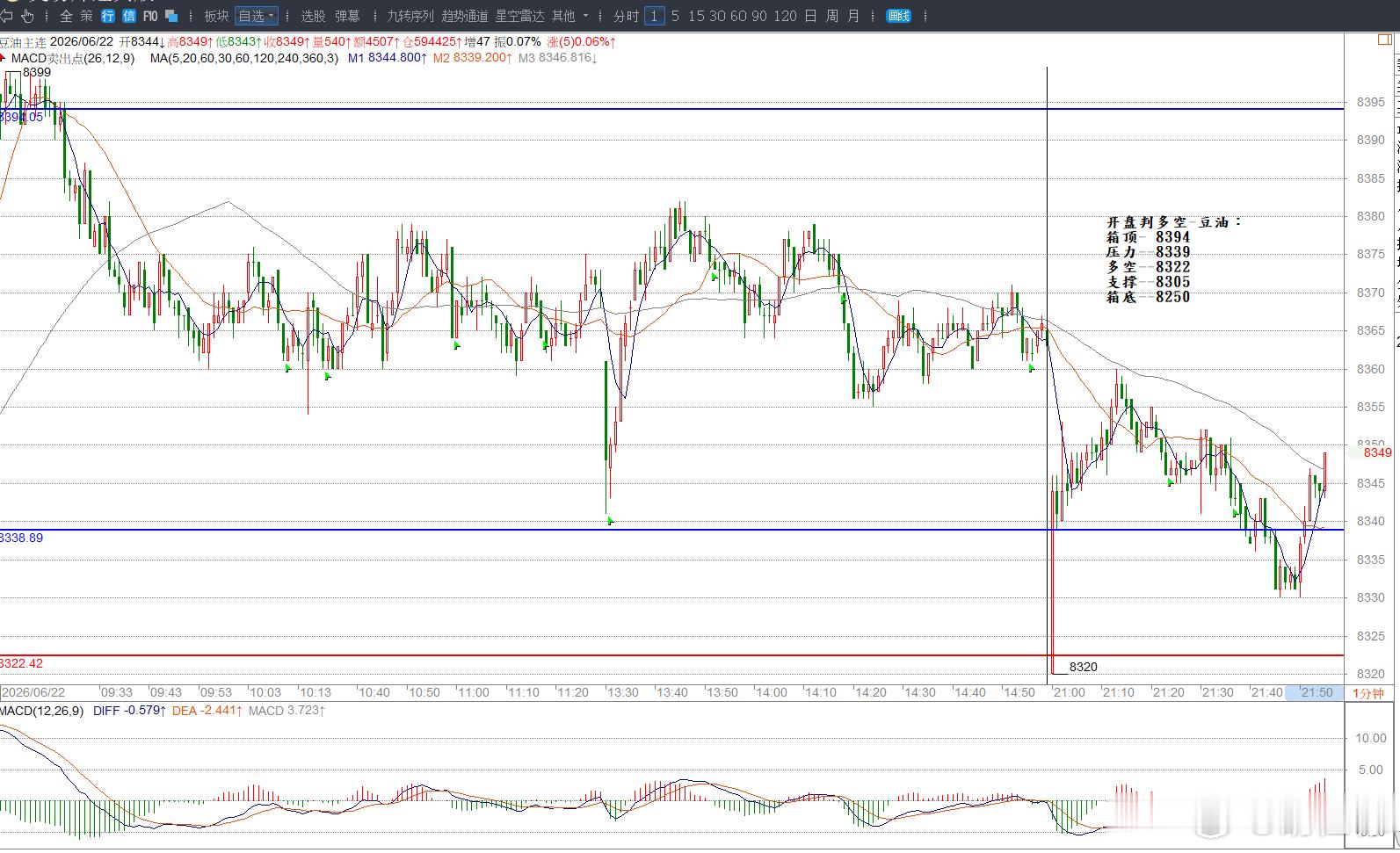Toggle the side panel icon at the chart's upper right
The image size is (1400, 853).
point(1384,40)
